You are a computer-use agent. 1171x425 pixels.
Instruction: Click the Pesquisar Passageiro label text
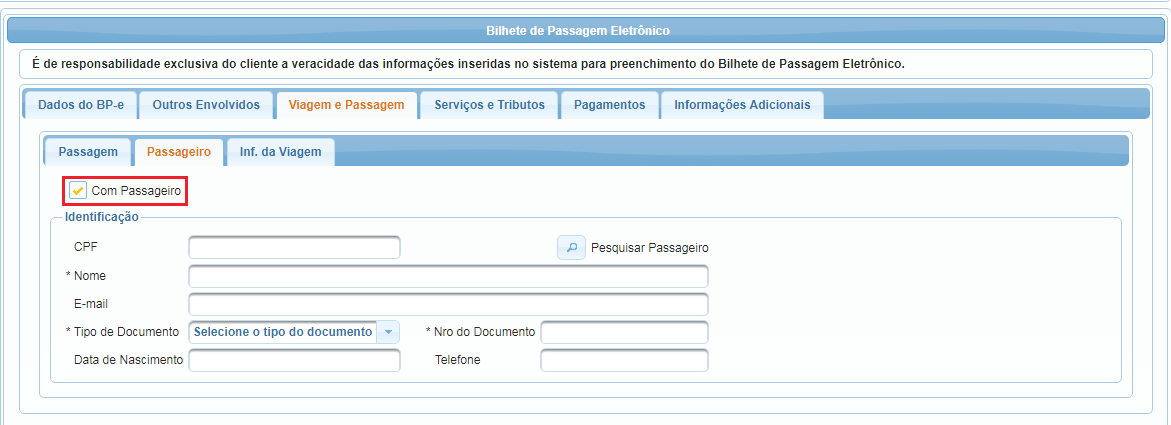click(650, 248)
